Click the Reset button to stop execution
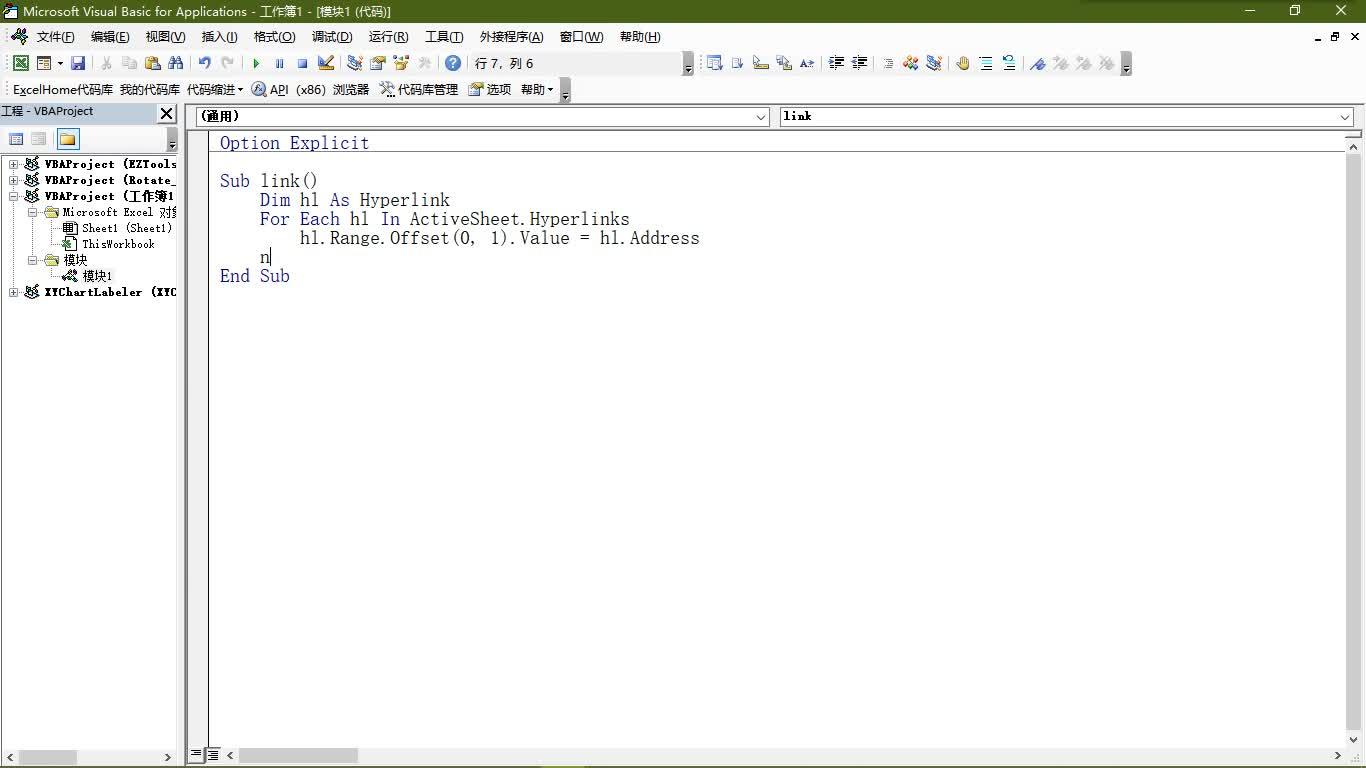 point(302,63)
